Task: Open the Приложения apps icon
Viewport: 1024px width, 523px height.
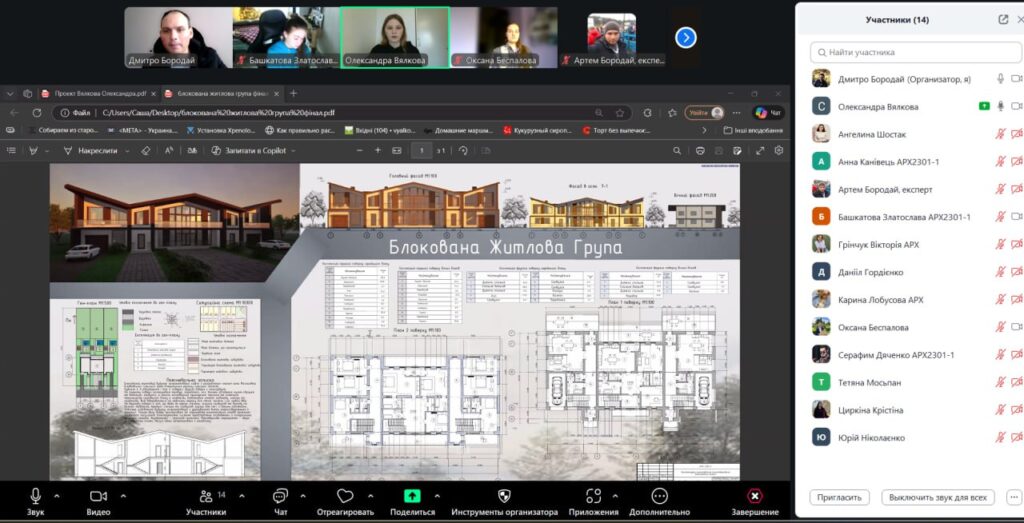Action: (594, 496)
